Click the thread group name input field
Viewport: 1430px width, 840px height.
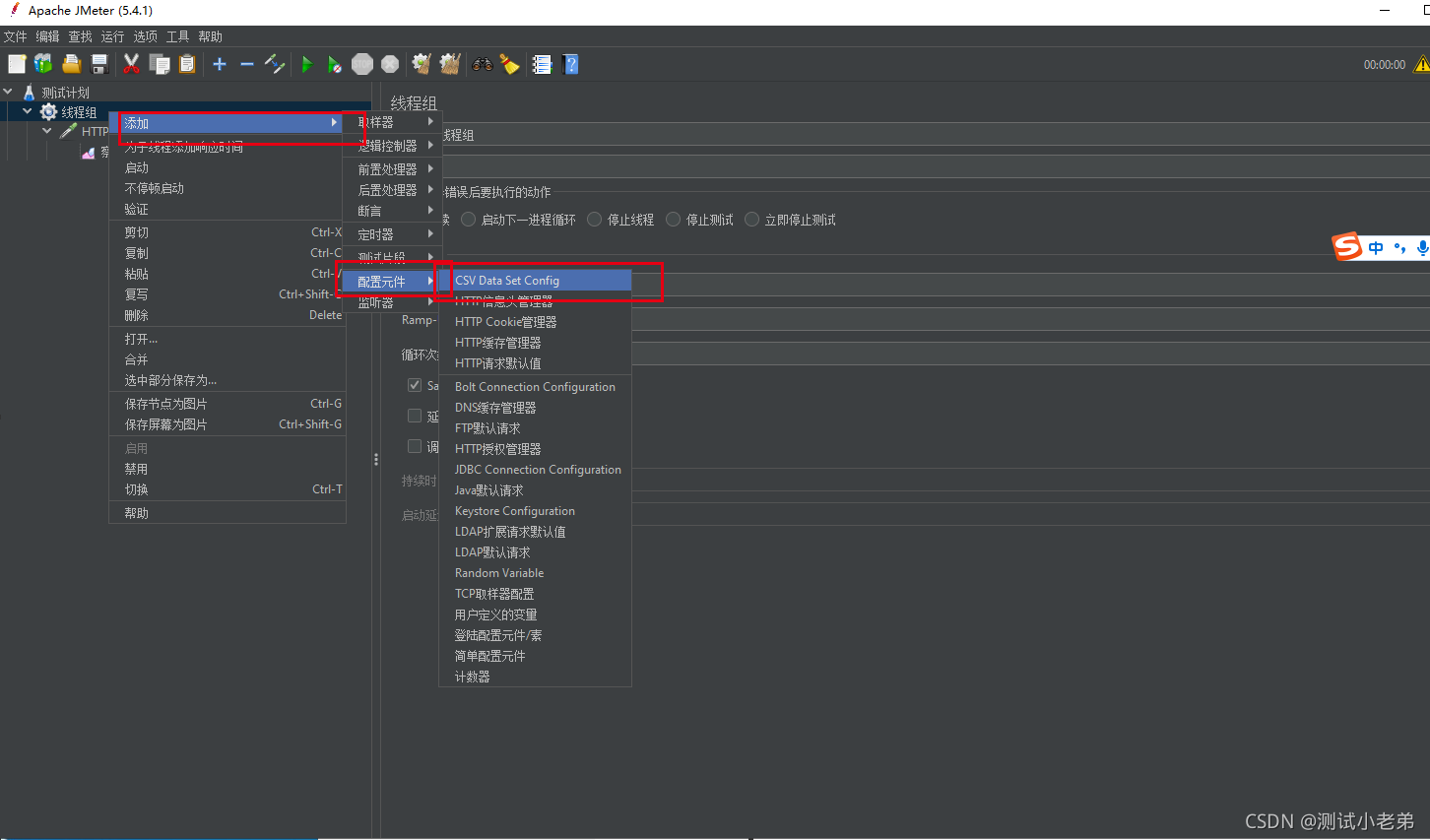pos(936,135)
